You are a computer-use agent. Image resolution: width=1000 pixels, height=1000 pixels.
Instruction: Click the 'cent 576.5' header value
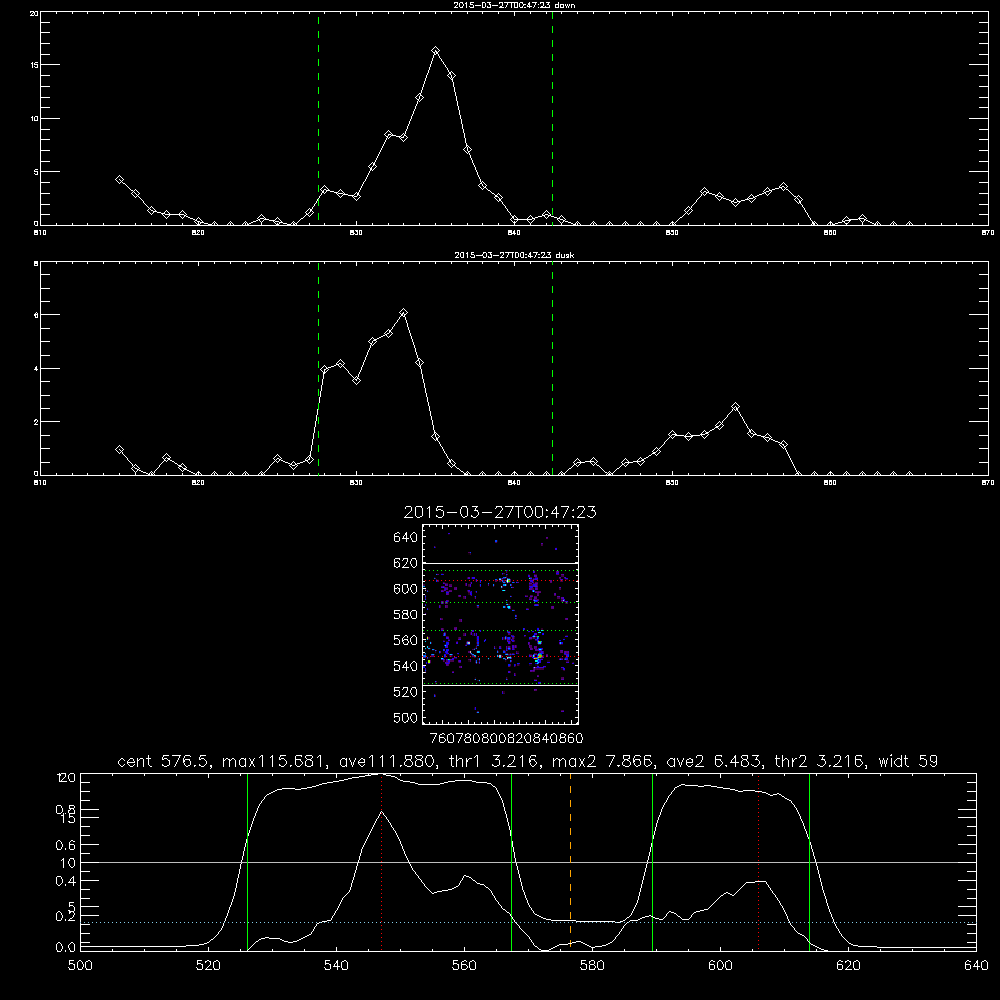[x=166, y=761]
